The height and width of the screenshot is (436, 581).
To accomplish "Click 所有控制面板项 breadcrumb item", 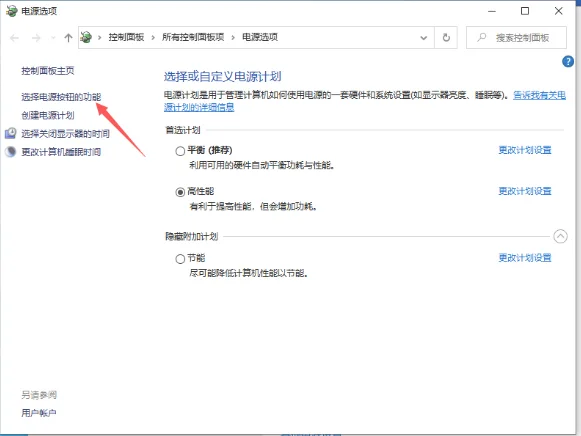I will (x=193, y=37).
